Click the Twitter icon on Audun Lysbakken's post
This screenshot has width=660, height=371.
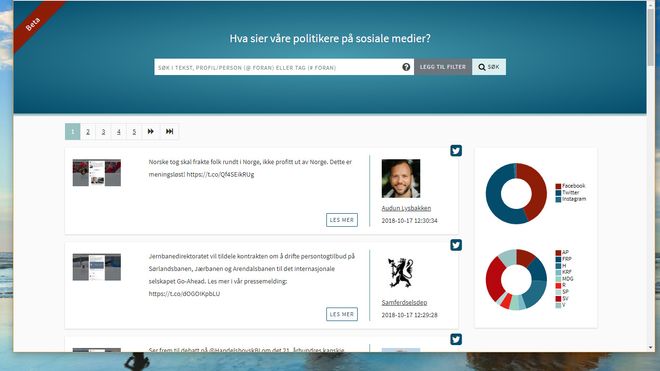pyautogui.click(x=456, y=150)
